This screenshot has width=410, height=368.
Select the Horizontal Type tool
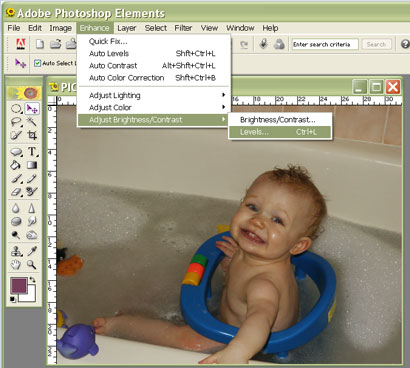[32, 151]
